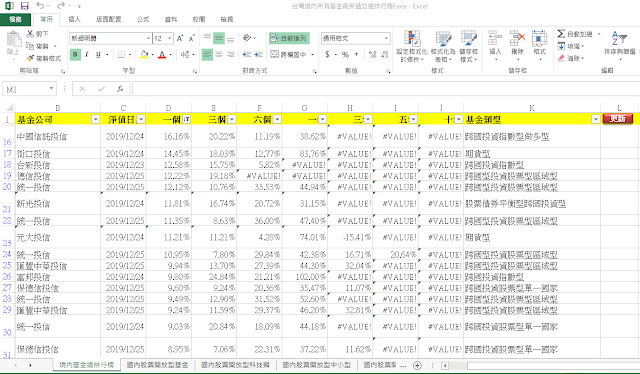Image resolution: width=640 pixels, height=374 pixels.
Task: Toggle center horizontal alignment
Action: click(x=219, y=54)
